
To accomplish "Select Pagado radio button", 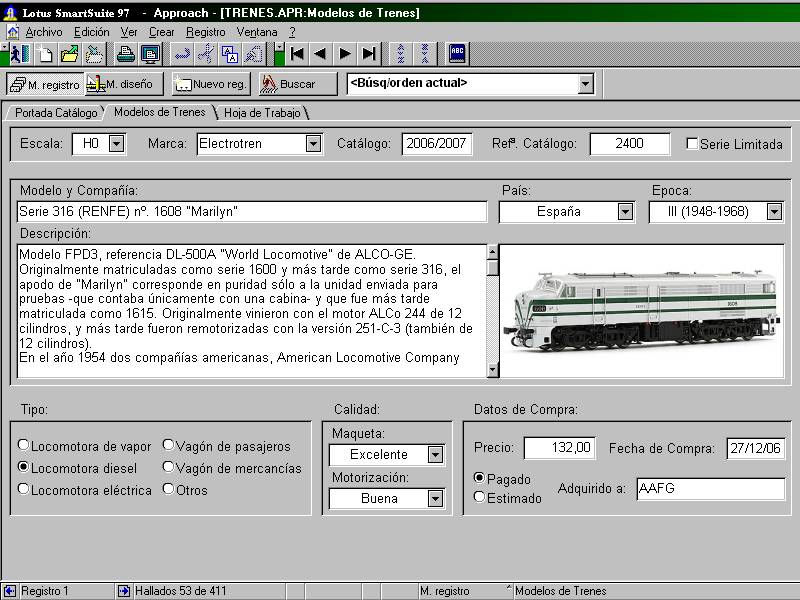I will pos(479,478).
